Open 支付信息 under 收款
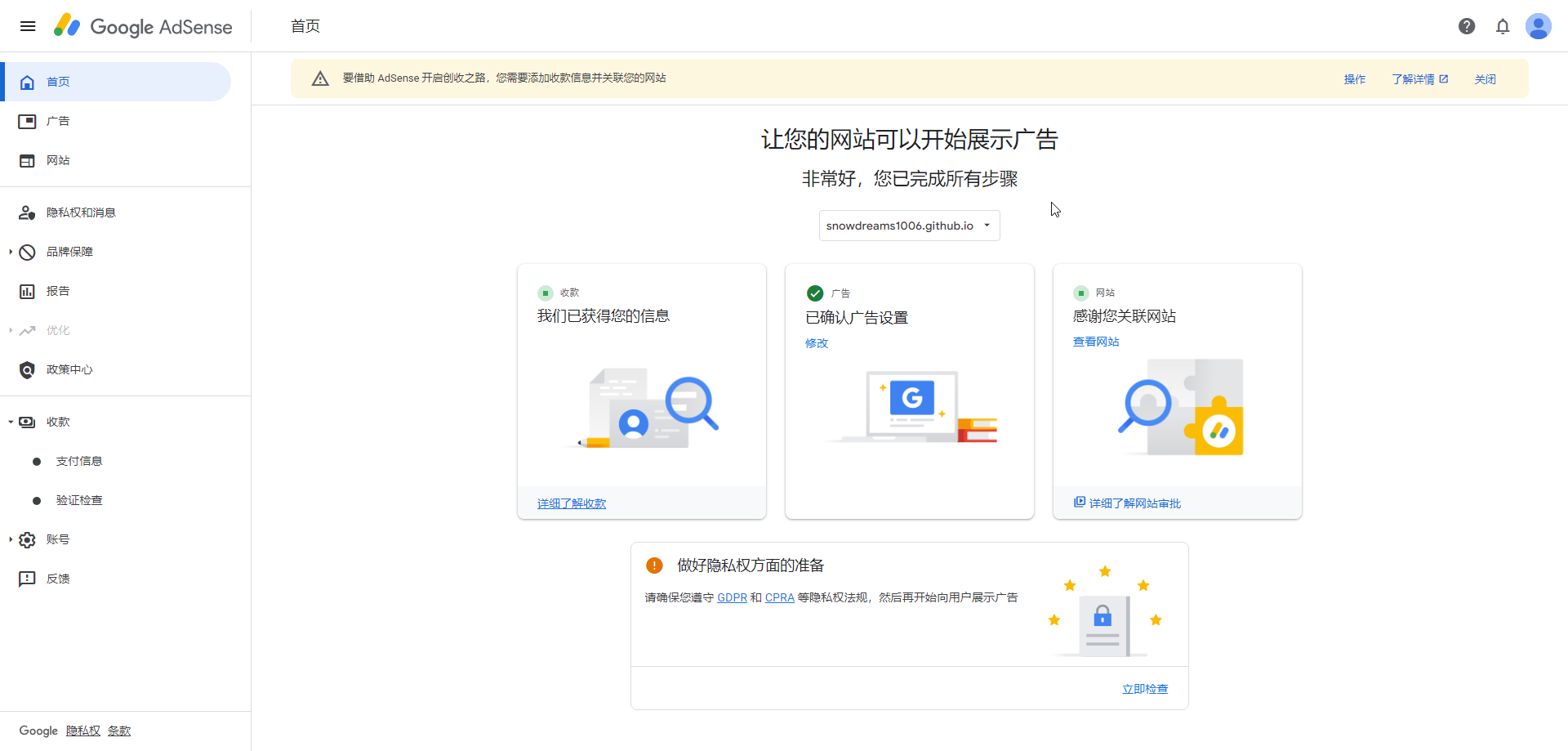The image size is (1568, 751). 79,461
